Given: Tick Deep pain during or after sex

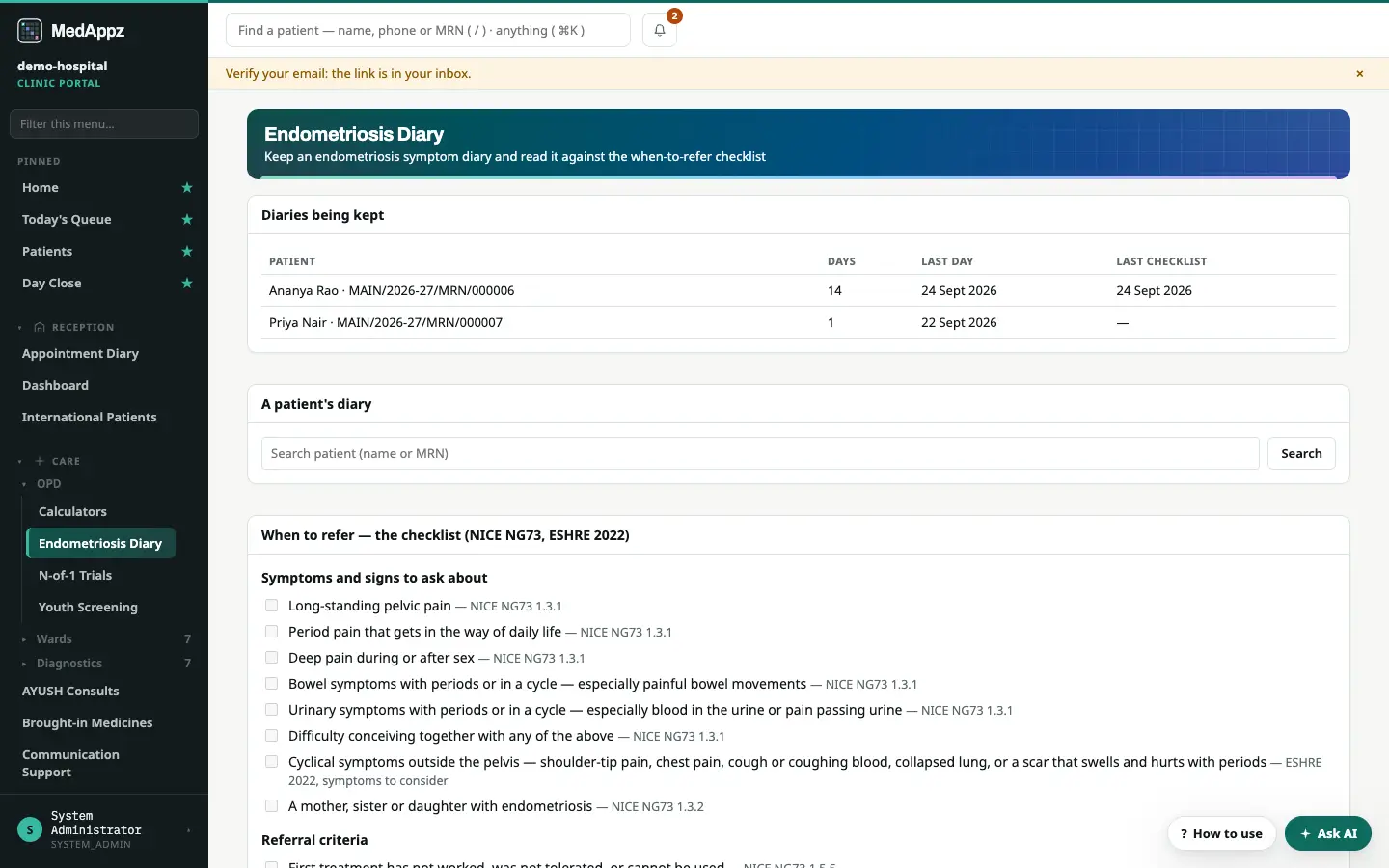Looking at the screenshot, I should pos(271,658).
